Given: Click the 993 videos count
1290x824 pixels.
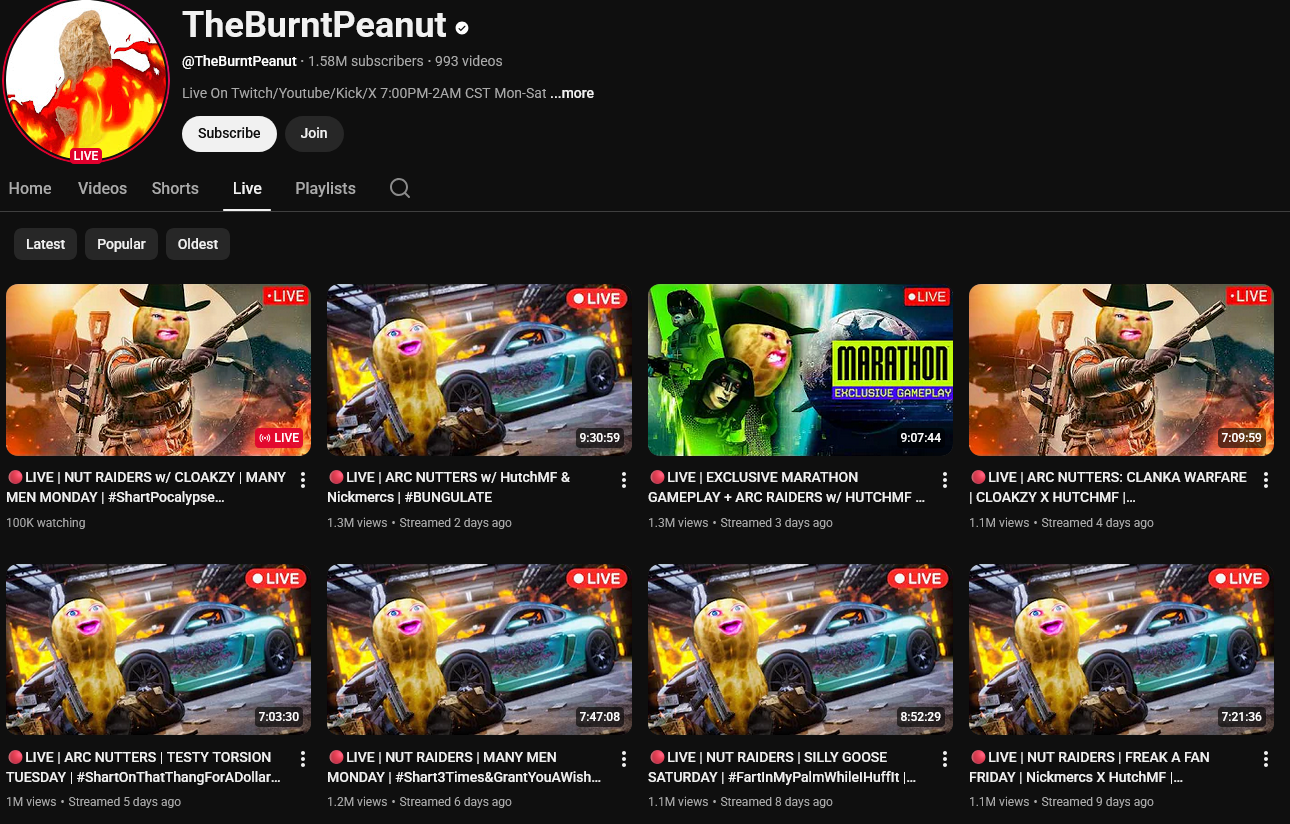Looking at the screenshot, I should [x=469, y=61].
